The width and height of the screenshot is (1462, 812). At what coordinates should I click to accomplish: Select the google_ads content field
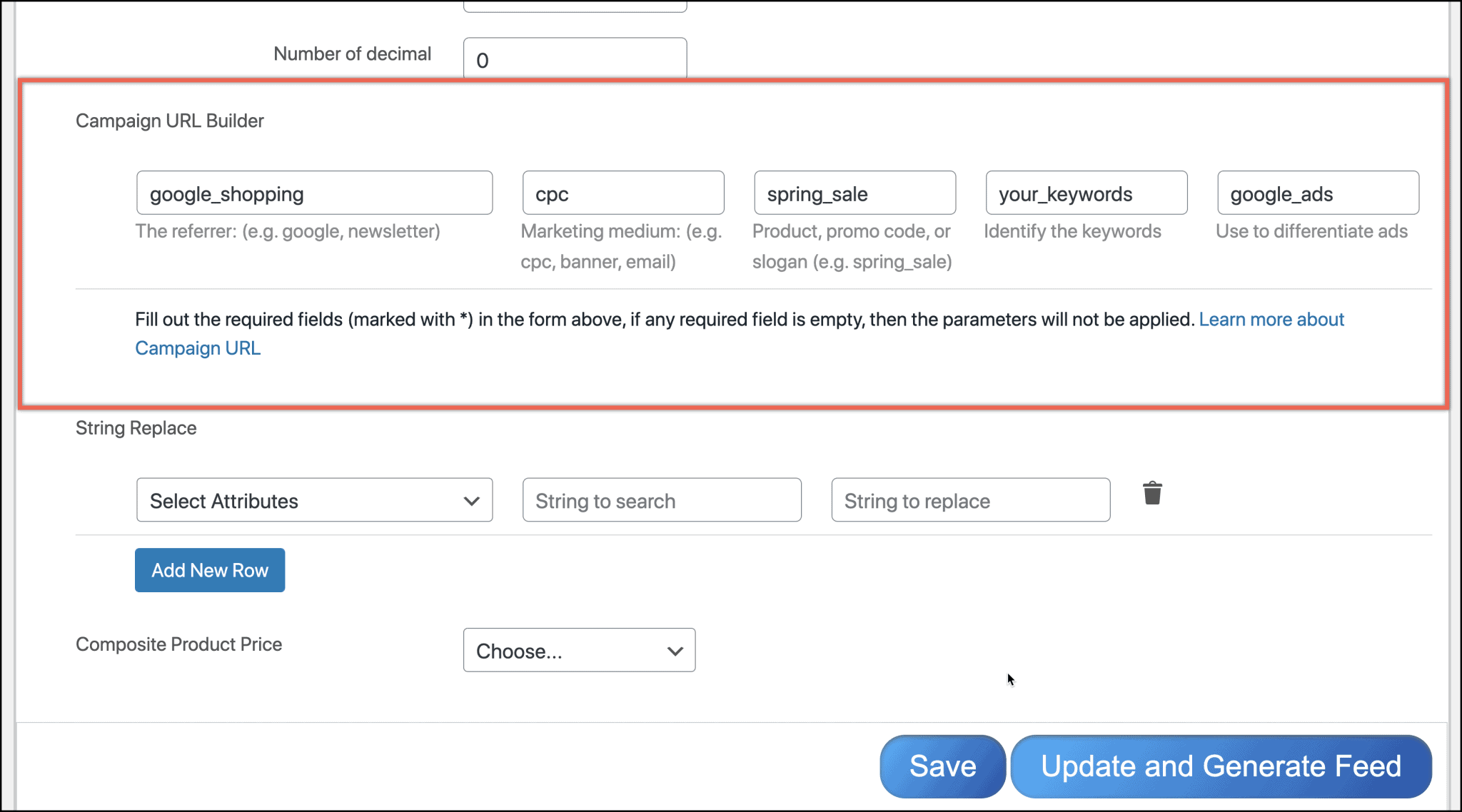pyautogui.click(x=1317, y=193)
